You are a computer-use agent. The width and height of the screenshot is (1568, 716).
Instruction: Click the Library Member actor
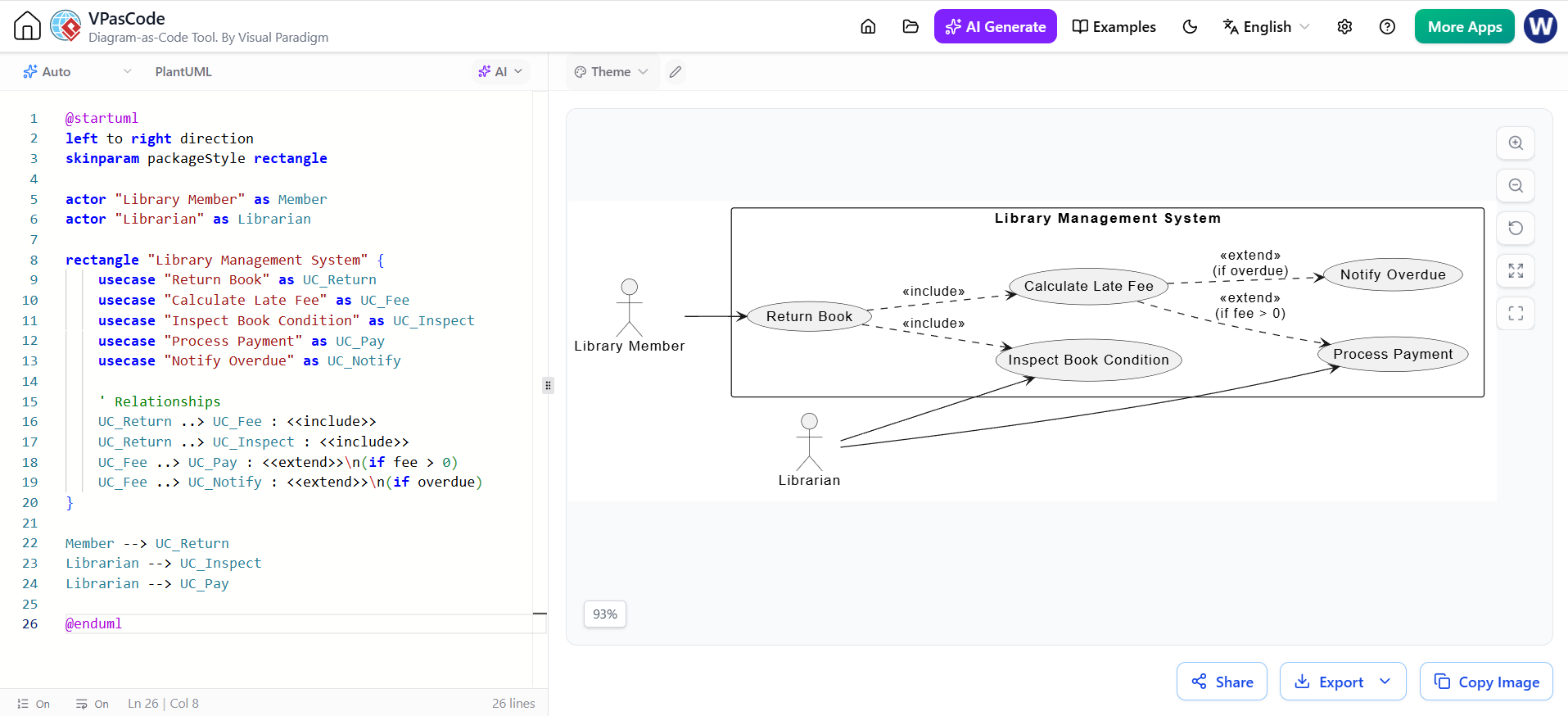click(629, 315)
